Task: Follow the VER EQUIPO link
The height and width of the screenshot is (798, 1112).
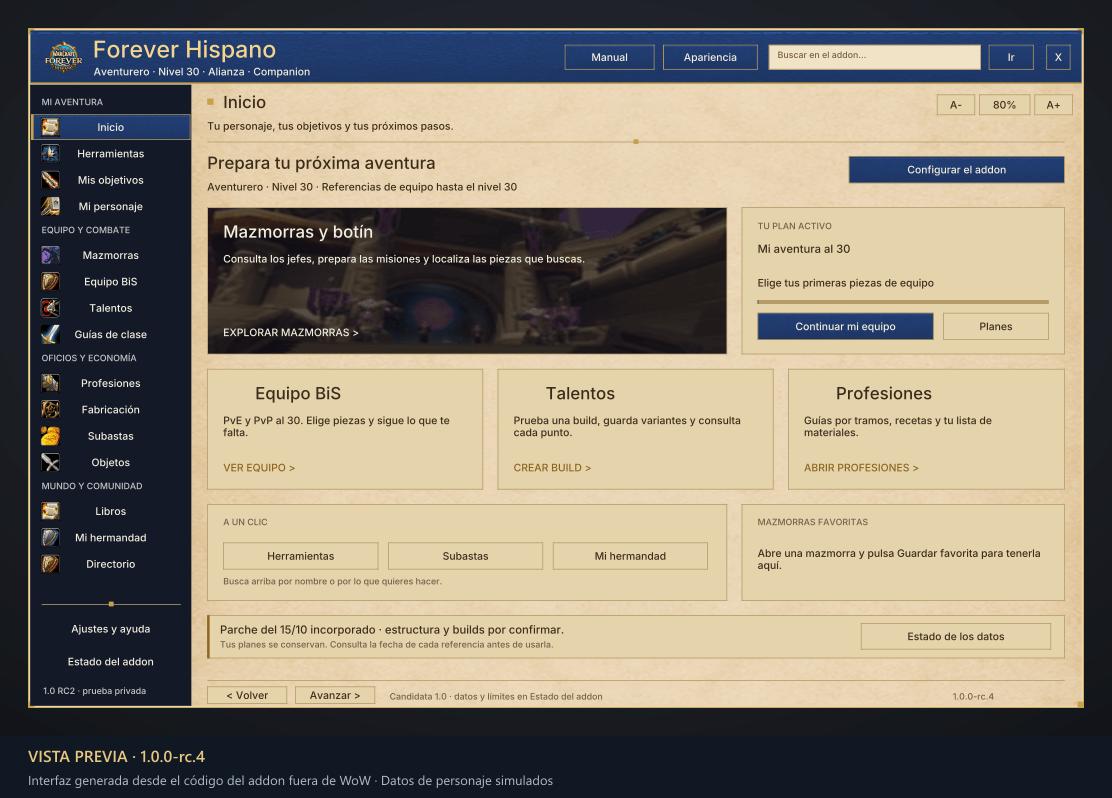Action: 259,468
